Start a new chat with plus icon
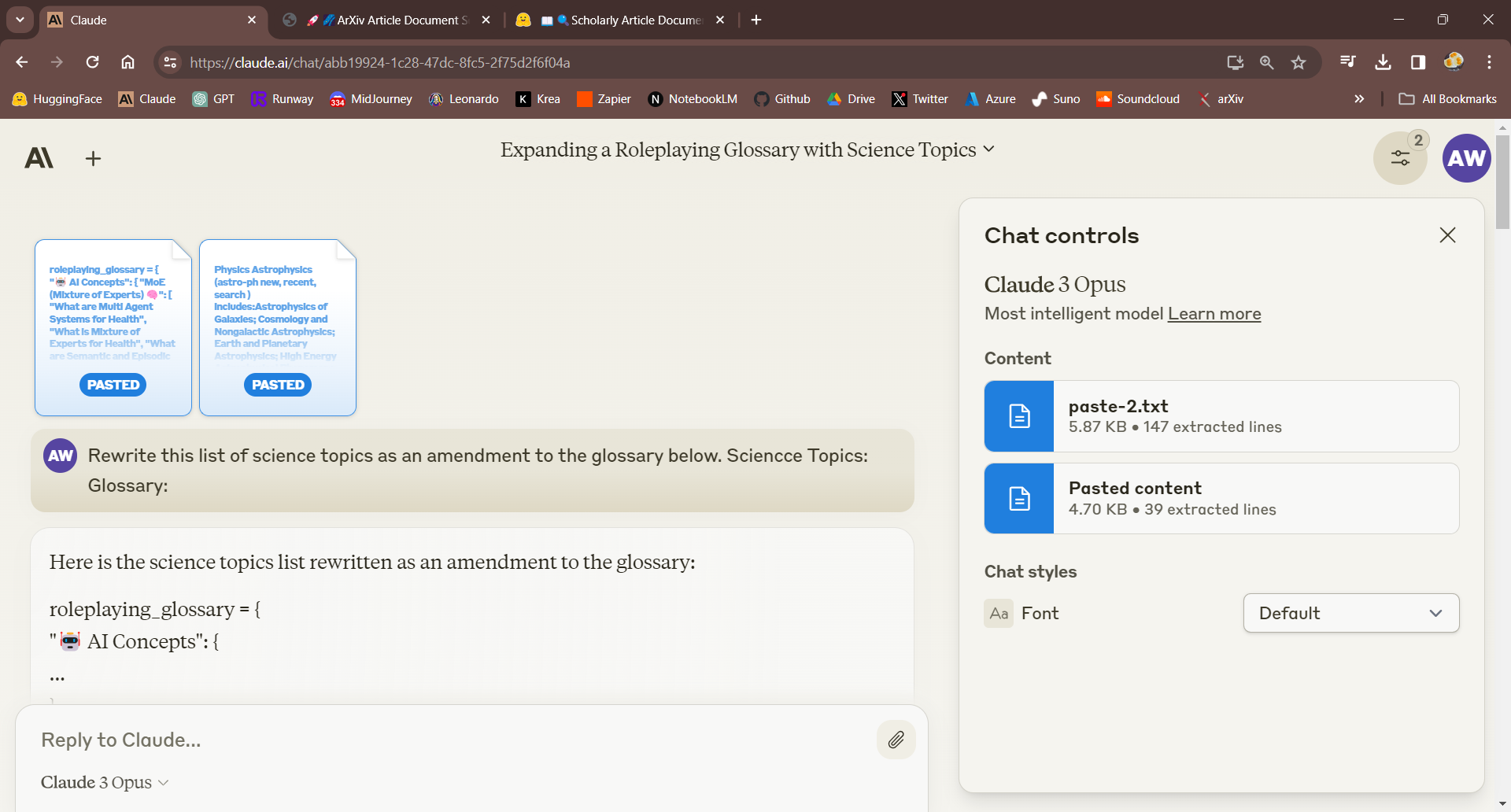This screenshot has width=1511, height=812. [x=93, y=159]
